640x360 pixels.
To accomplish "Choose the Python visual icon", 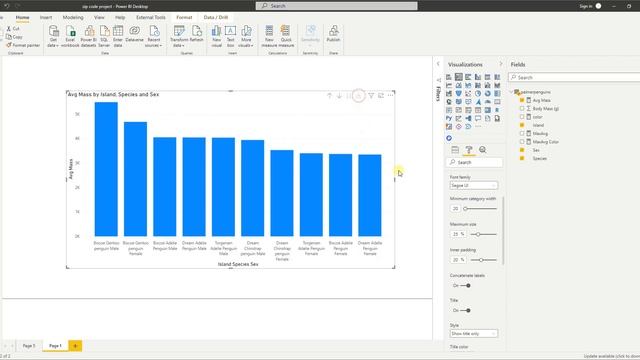I will pos(449,118).
